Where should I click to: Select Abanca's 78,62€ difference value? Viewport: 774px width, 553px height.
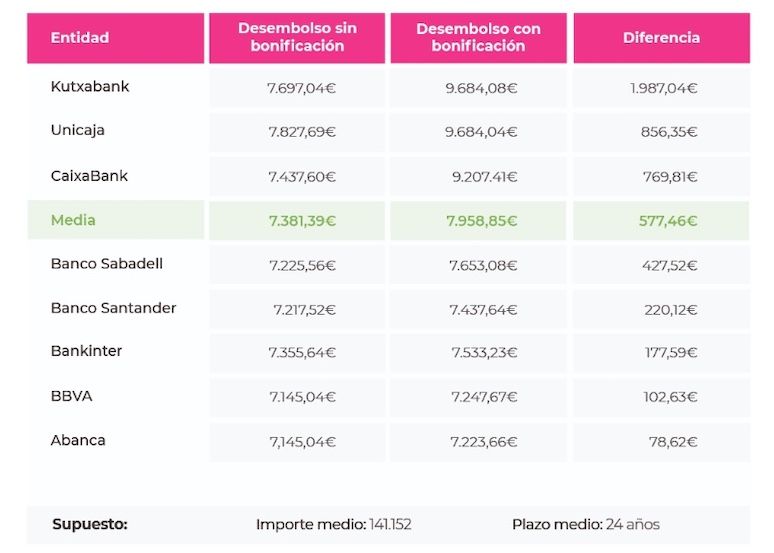tap(673, 442)
